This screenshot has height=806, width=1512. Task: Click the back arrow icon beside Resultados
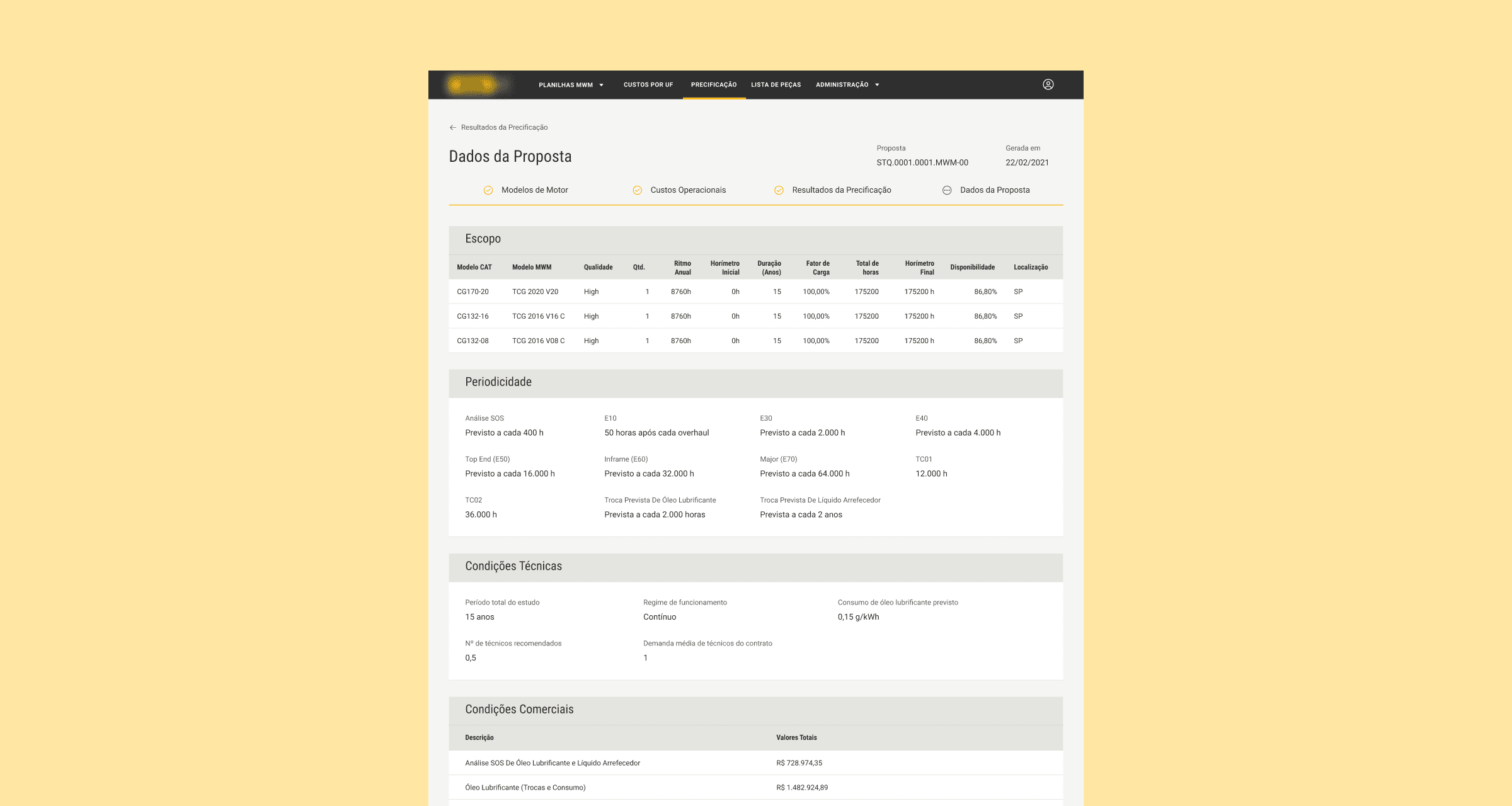pos(452,127)
